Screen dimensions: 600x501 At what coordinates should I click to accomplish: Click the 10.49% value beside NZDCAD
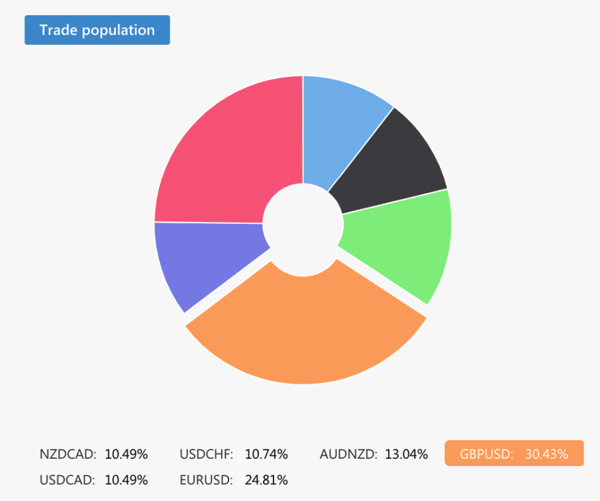126,454
